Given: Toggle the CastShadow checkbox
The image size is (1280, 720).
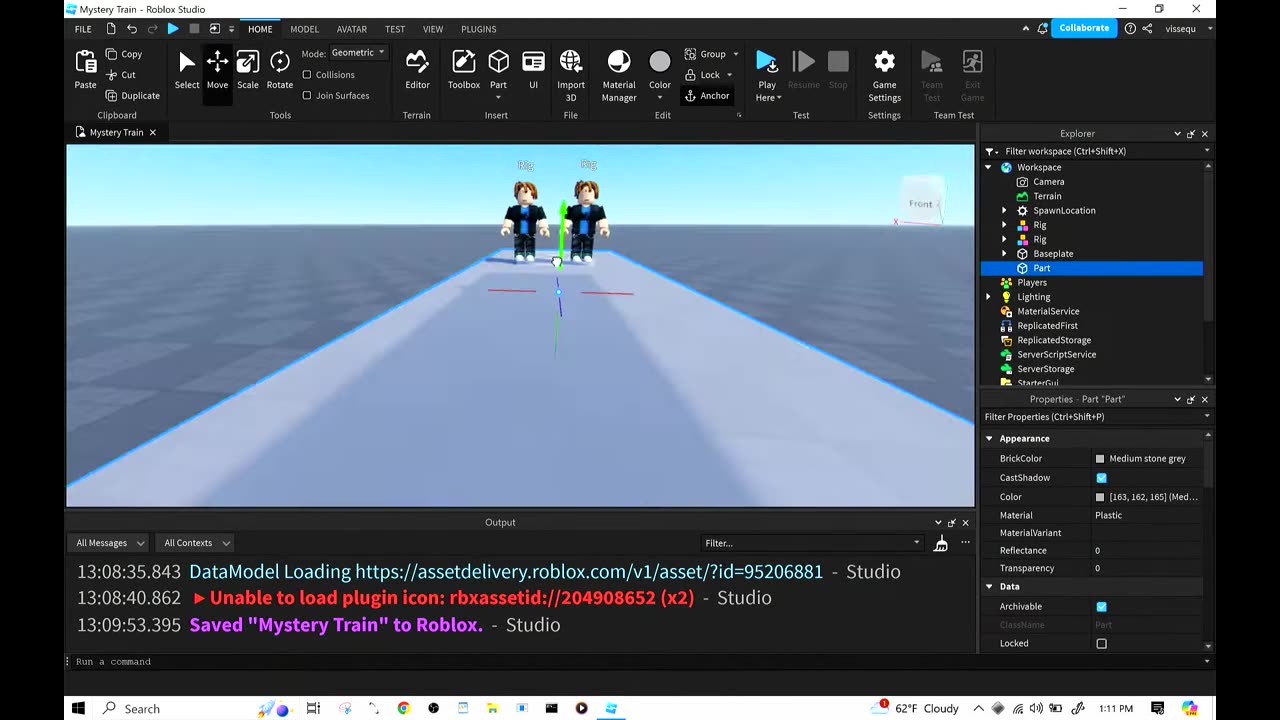Looking at the screenshot, I should pos(1101,478).
